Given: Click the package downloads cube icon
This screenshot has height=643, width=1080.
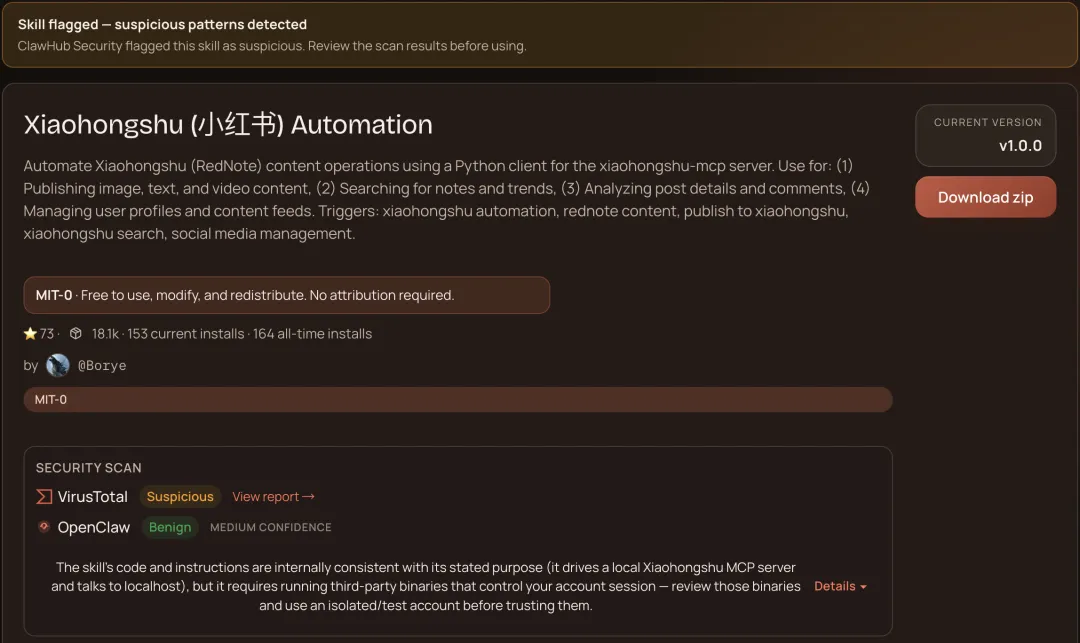Looking at the screenshot, I should pyautogui.click(x=76, y=333).
